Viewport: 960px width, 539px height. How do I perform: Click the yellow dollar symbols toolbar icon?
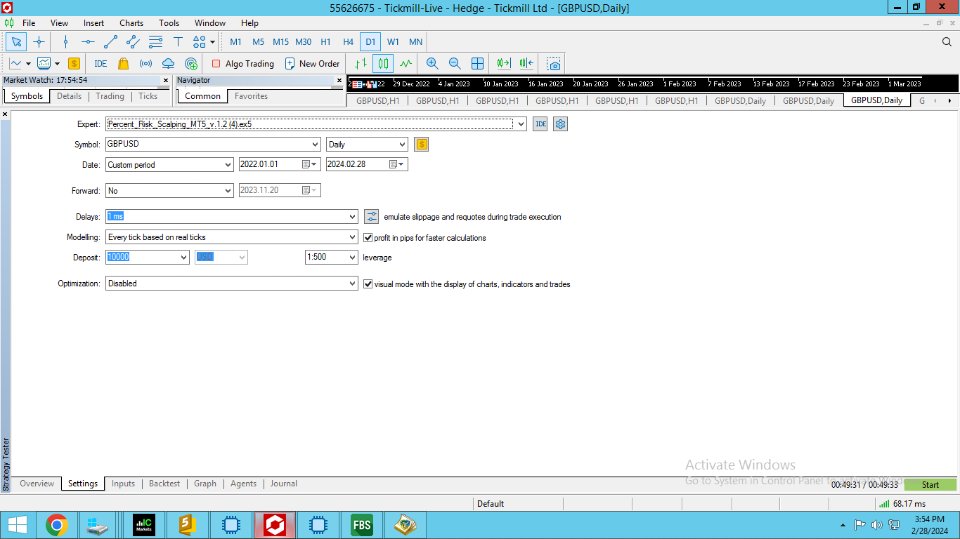(x=74, y=64)
